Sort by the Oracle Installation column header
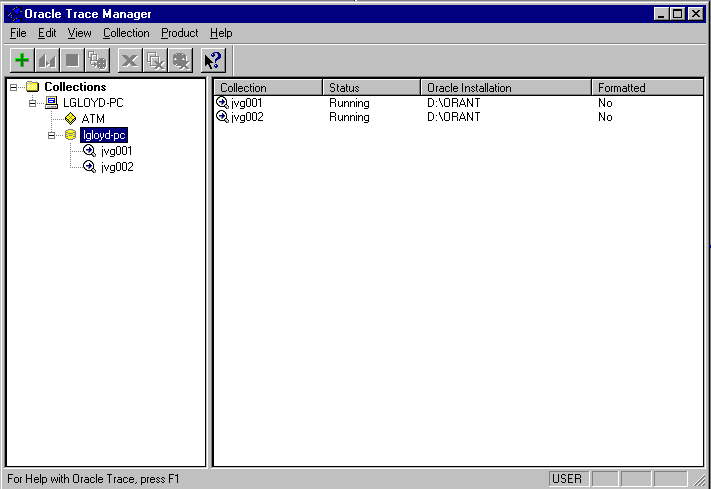Viewport: 711px width, 489px height. tap(506, 88)
